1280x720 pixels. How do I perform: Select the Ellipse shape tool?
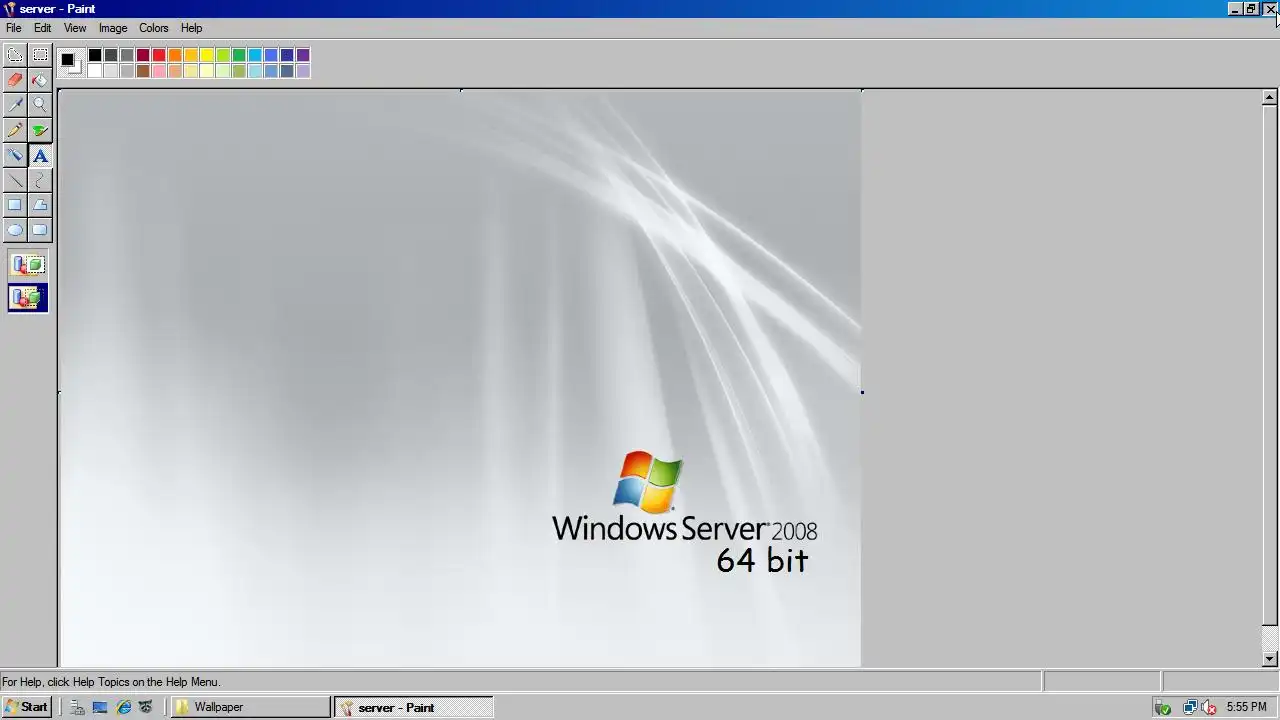(15, 230)
